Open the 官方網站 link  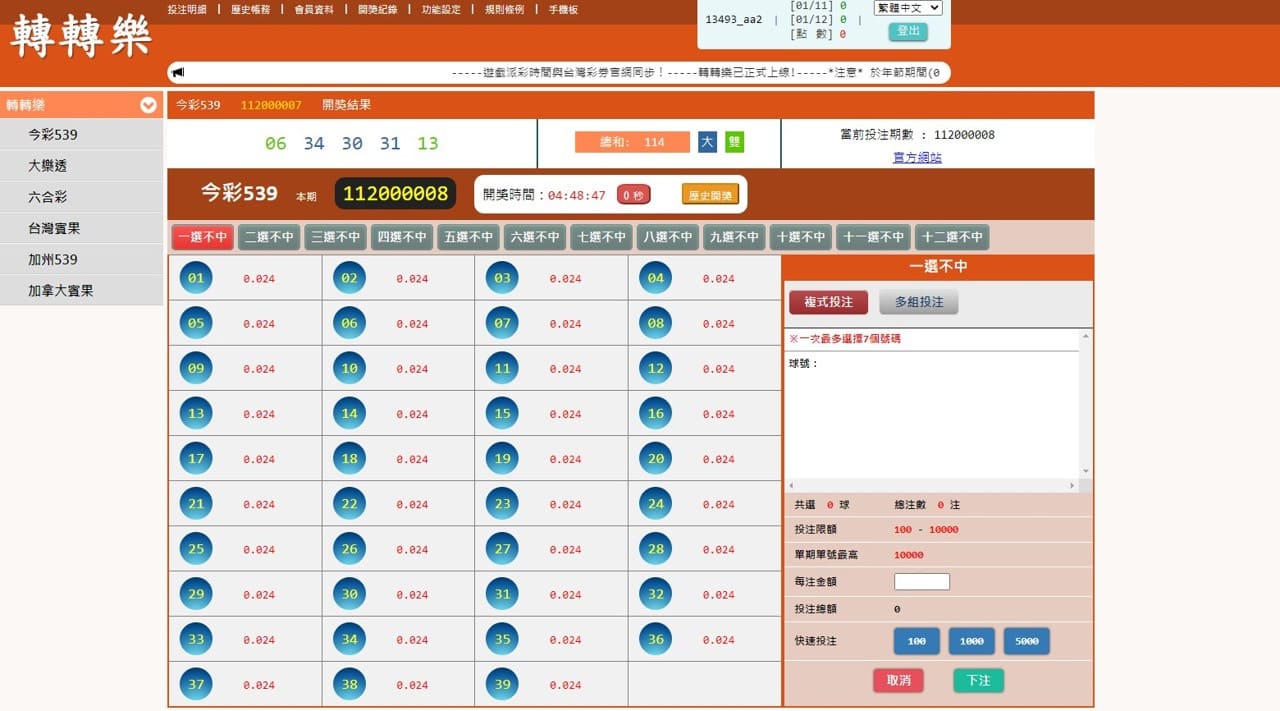pyautogui.click(x=917, y=157)
